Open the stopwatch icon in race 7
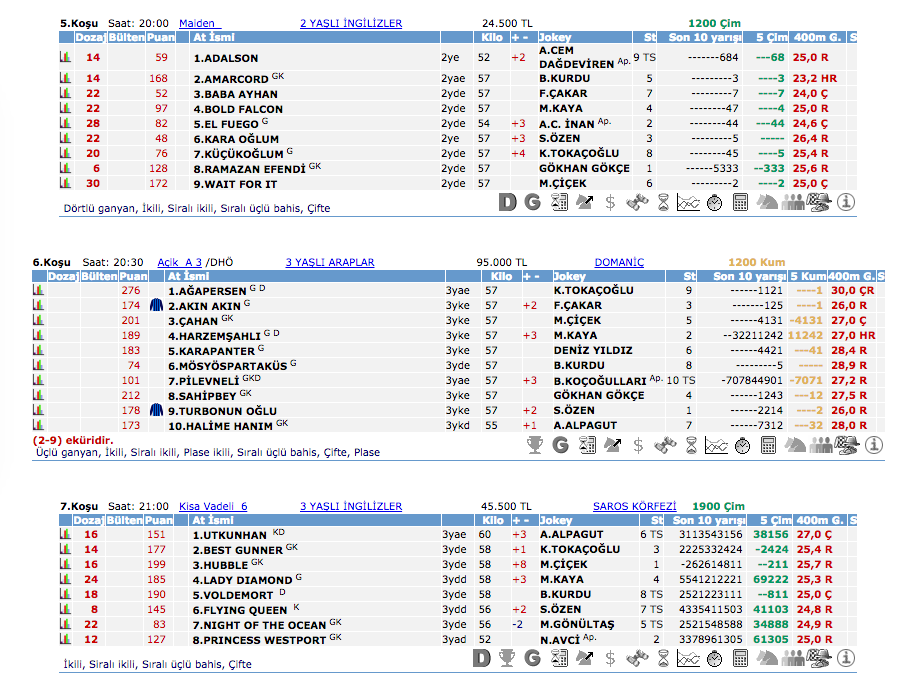Viewport: 897px width, 700px height. (714, 658)
